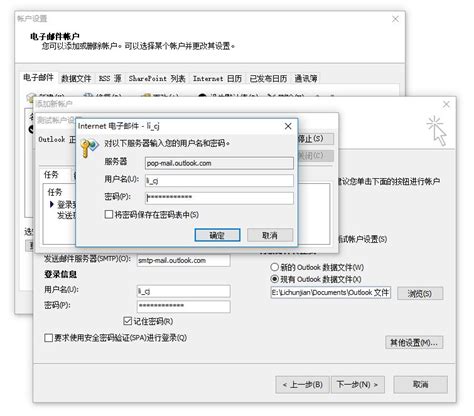Open 其他设置(M)... button

coord(414,342)
